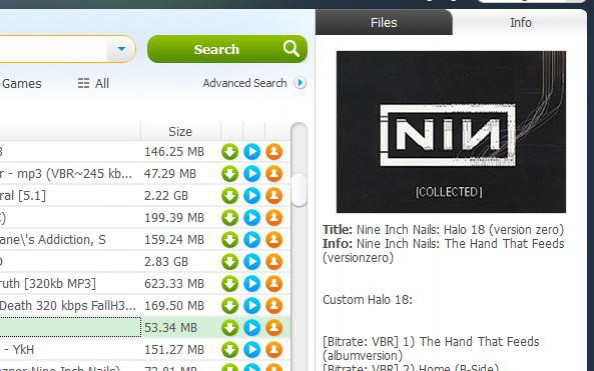
Task: Play the 47.29 MB result
Action: (252, 174)
